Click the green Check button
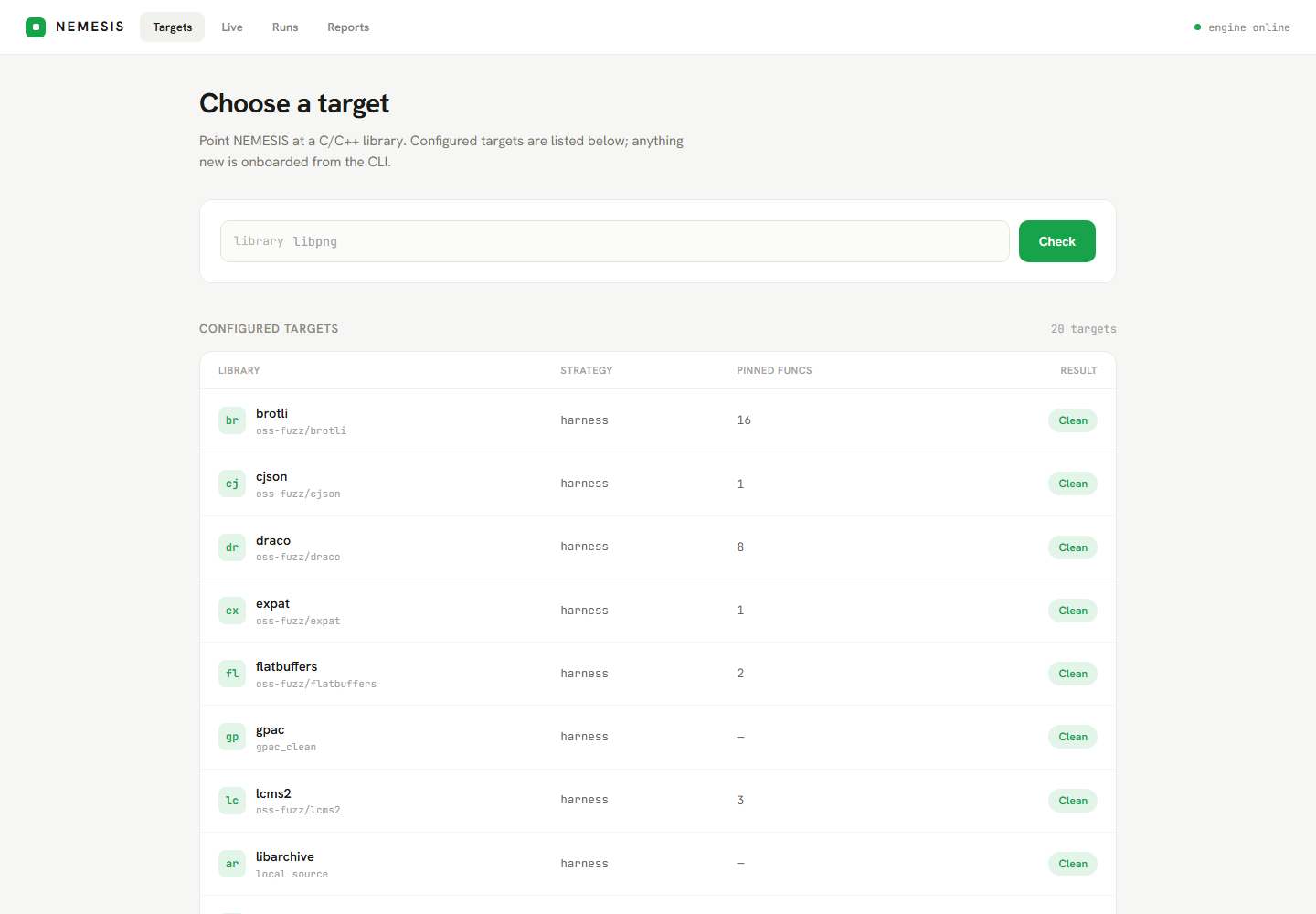Image resolution: width=1316 pixels, height=914 pixels. coord(1057,241)
